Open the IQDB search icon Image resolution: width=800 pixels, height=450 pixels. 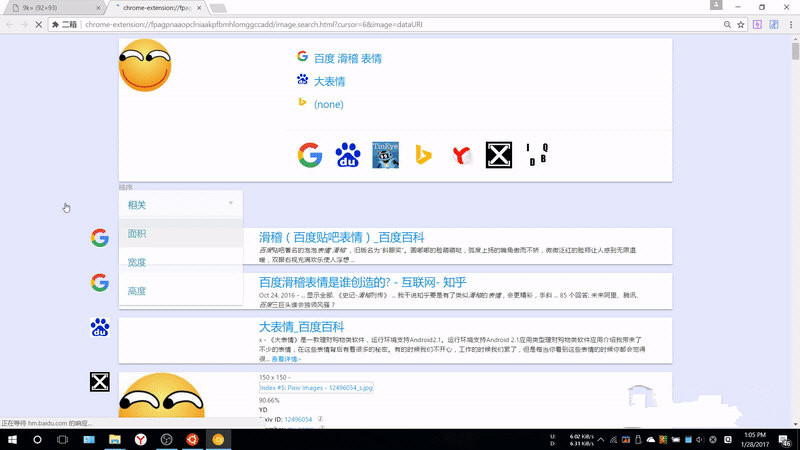[x=536, y=155]
